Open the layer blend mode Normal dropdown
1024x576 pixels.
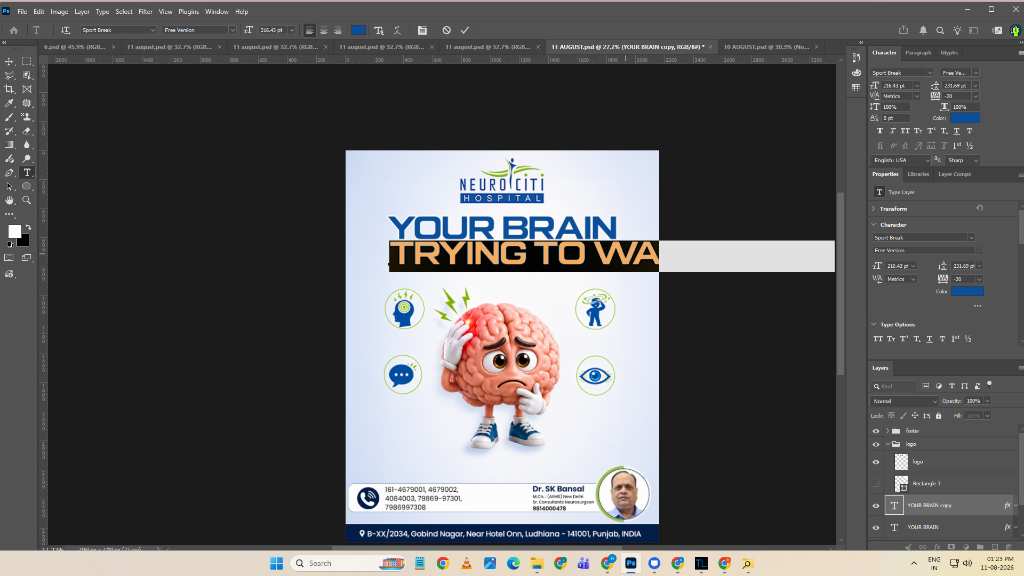pos(904,401)
